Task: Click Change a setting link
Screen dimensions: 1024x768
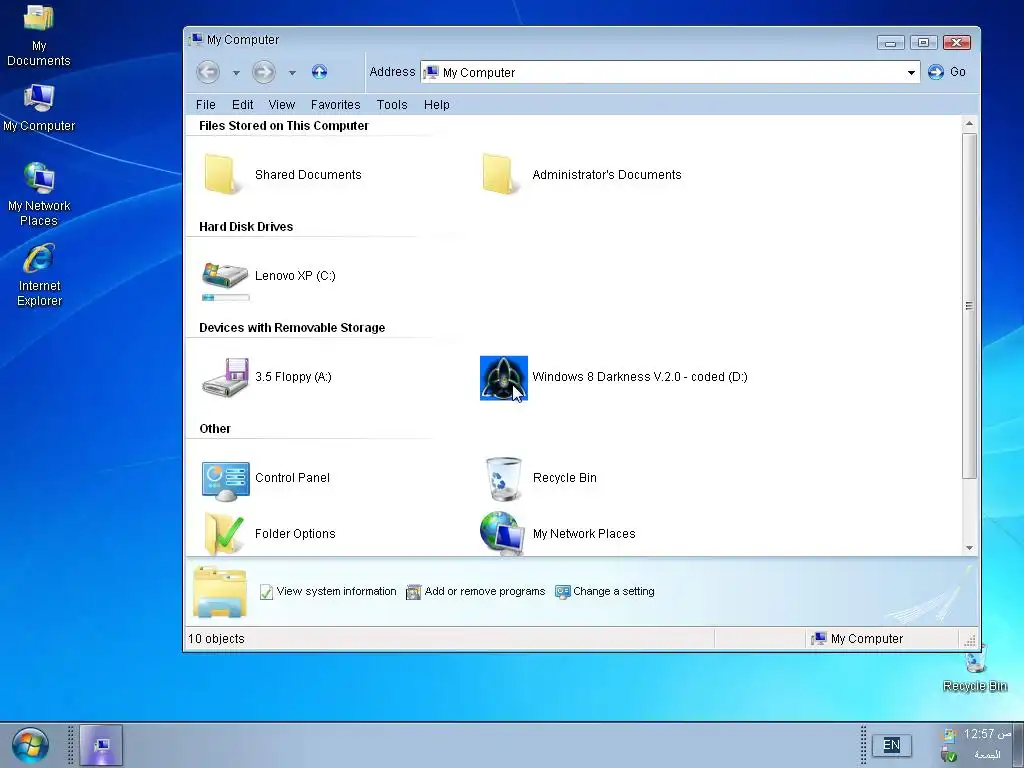Action: [x=614, y=591]
